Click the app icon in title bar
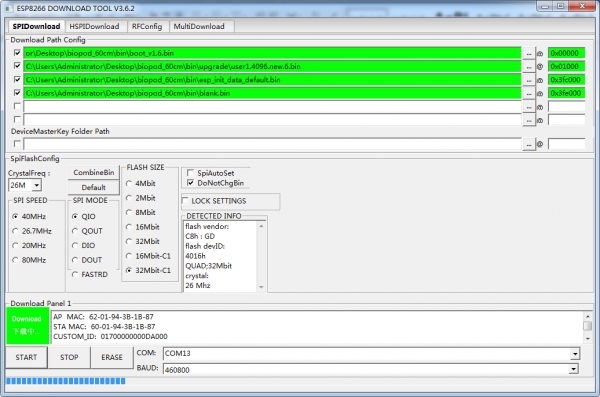The height and width of the screenshot is (397, 600). pyautogui.click(x=9, y=8)
